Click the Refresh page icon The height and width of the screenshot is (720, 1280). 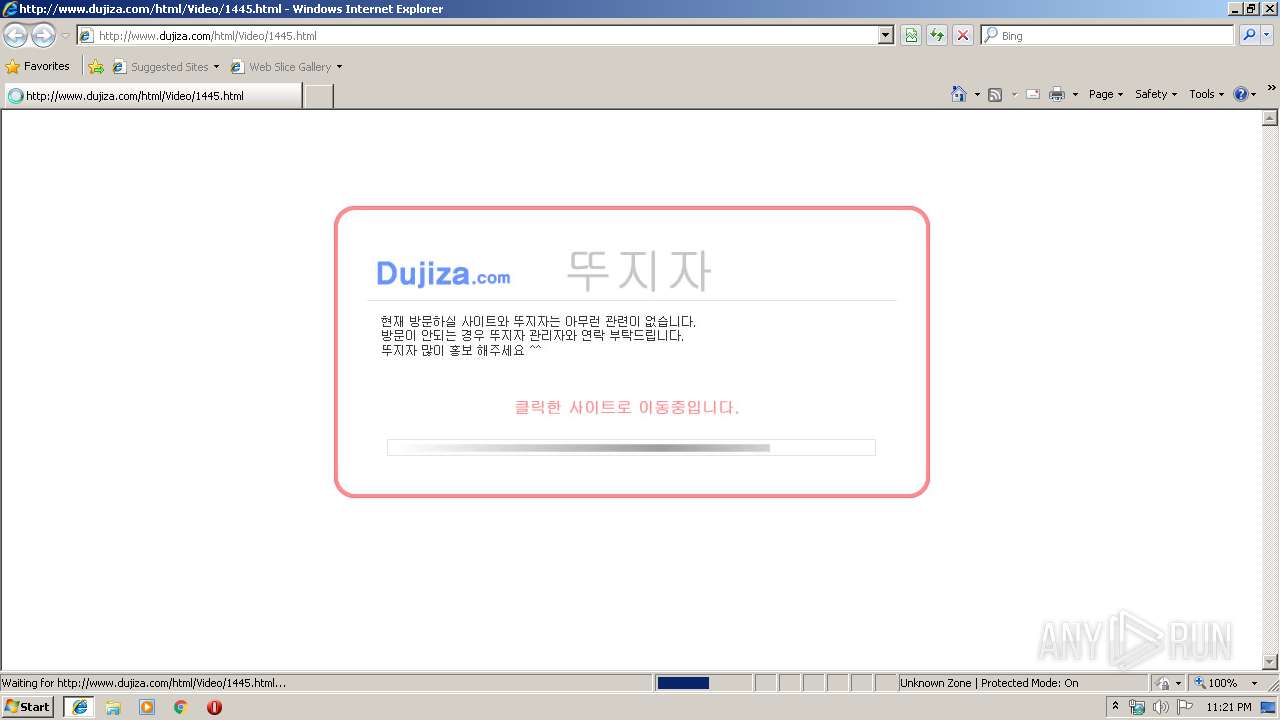[x=937, y=36]
